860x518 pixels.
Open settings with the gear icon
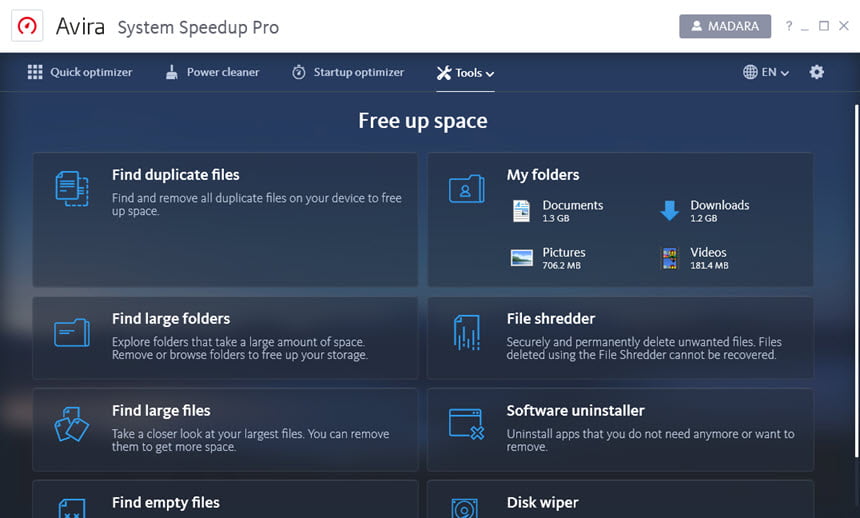(816, 72)
